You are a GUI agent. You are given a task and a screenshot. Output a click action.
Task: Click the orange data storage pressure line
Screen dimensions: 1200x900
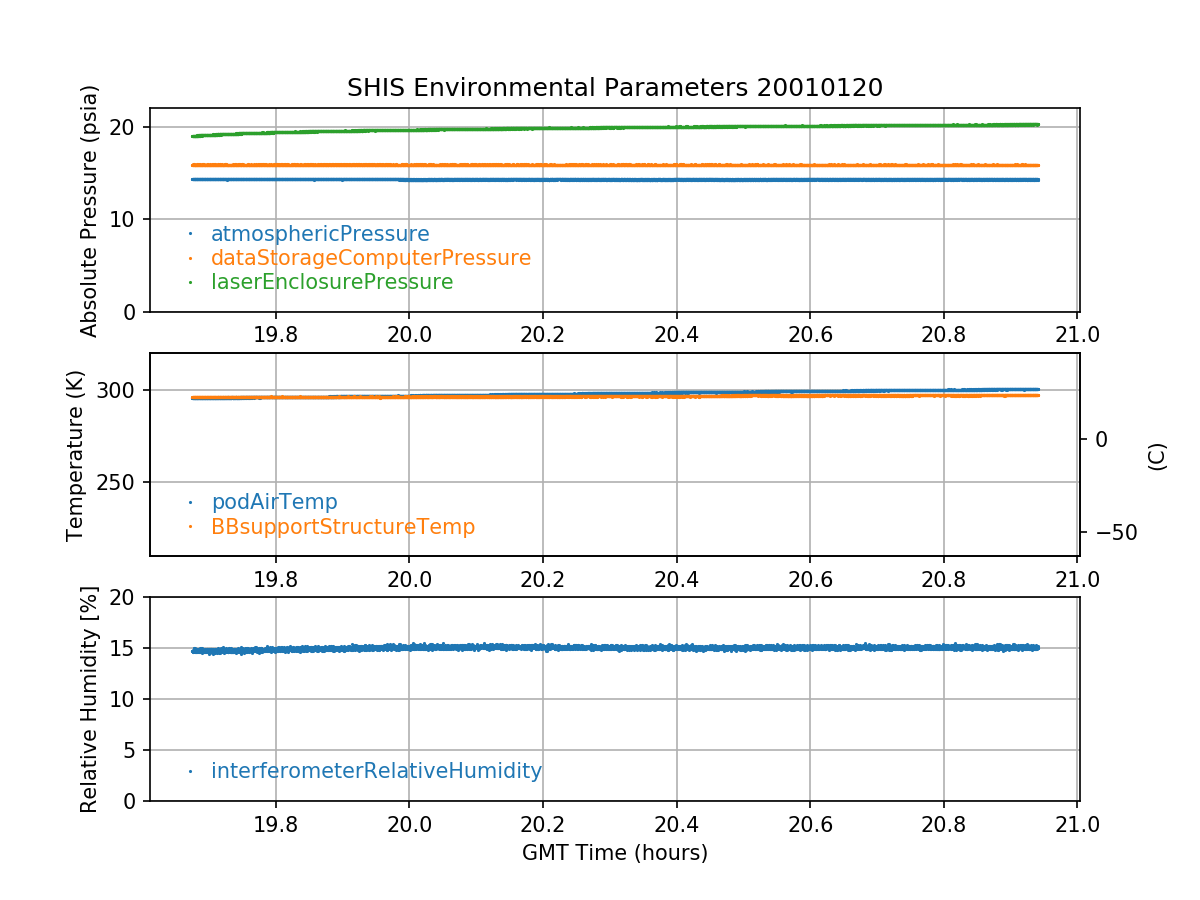600,165
